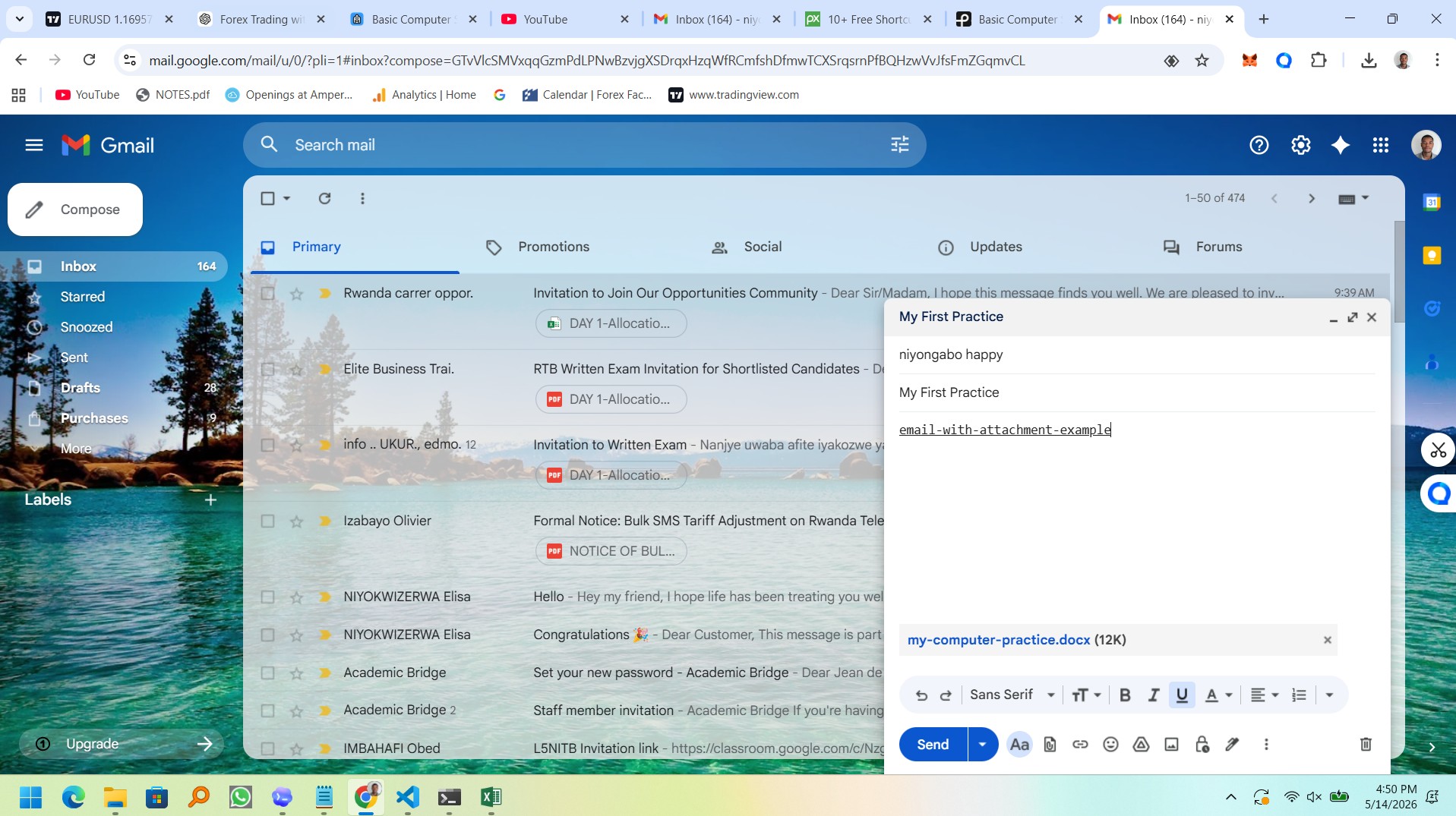Open the Sans Serif font dropdown
This screenshot has width=1456, height=816.
1012,695
